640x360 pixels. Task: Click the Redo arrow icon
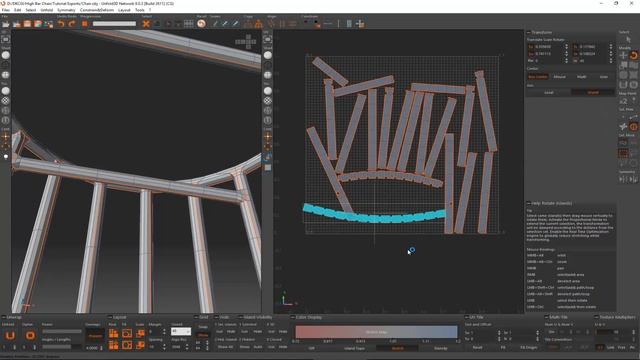click(x=72, y=24)
